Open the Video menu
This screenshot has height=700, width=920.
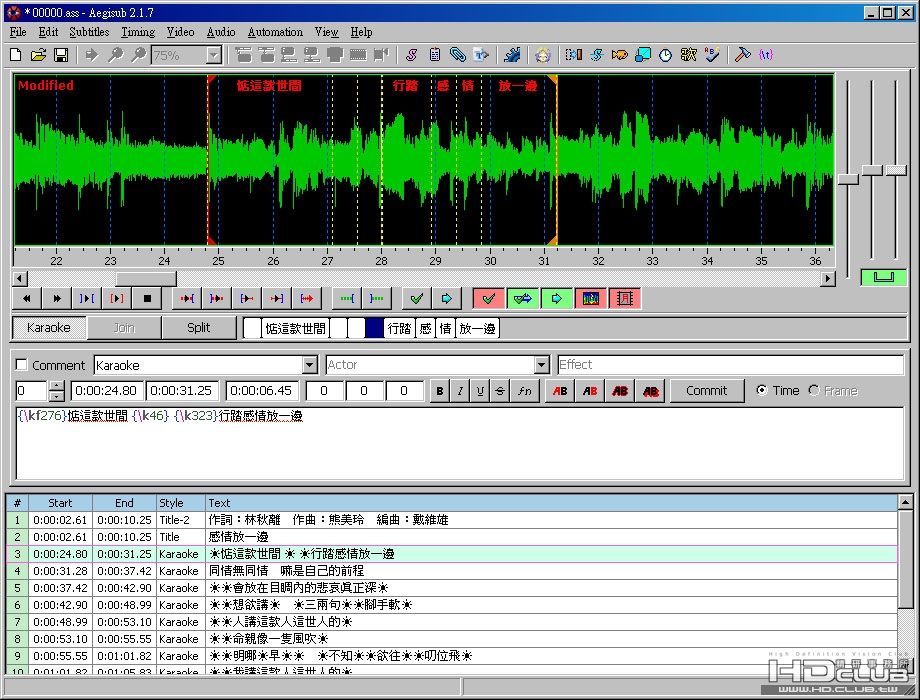pyautogui.click(x=180, y=32)
